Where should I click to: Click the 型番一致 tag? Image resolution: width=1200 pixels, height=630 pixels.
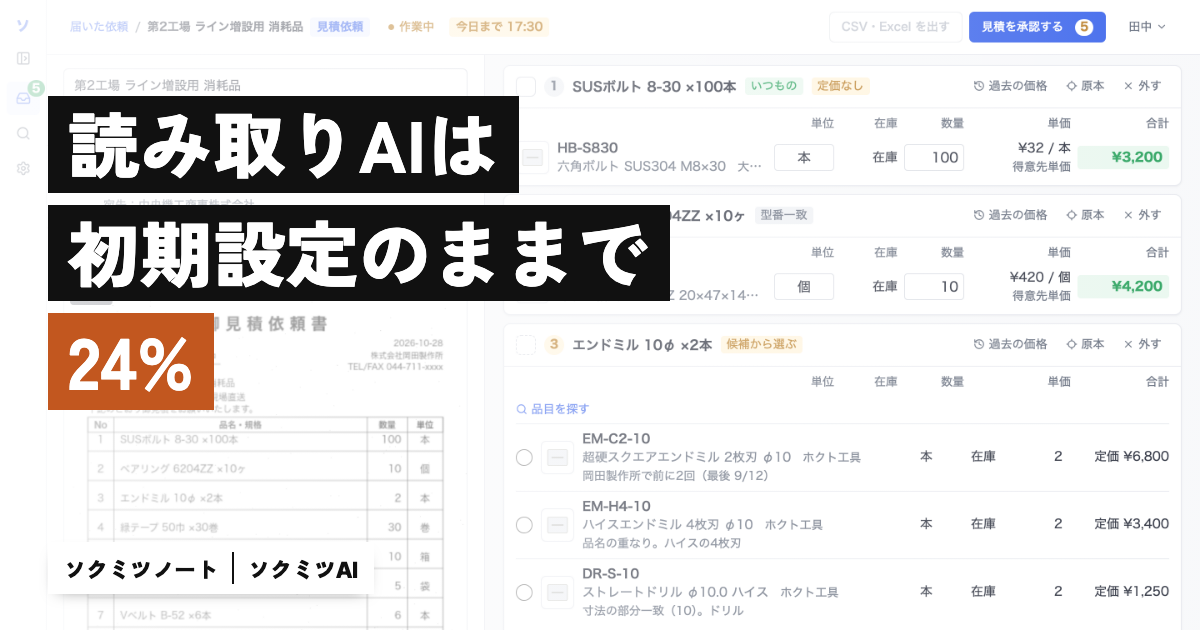coord(784,215)
